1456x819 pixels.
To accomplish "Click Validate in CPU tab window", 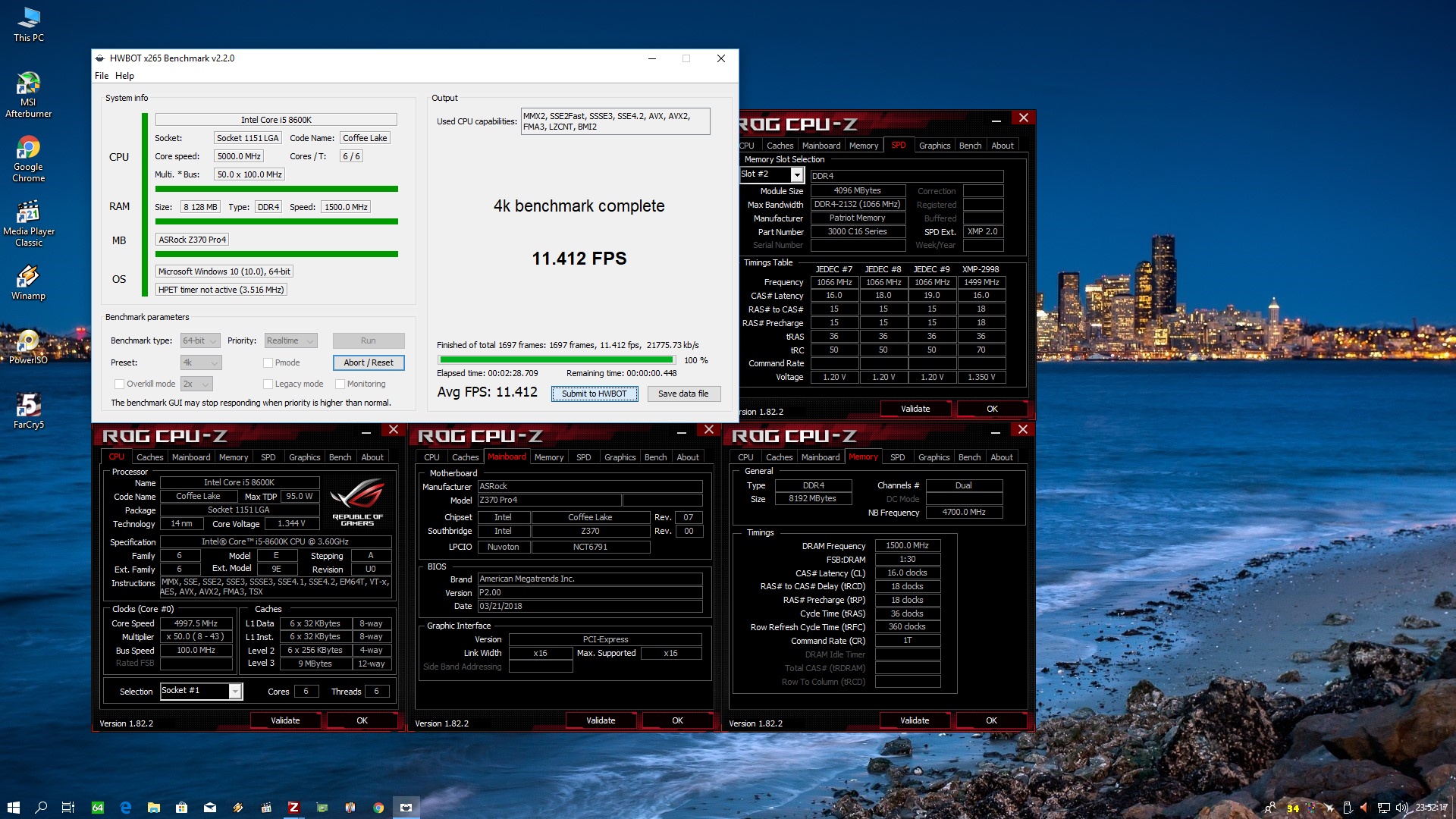I will click(x=285, y=720).
